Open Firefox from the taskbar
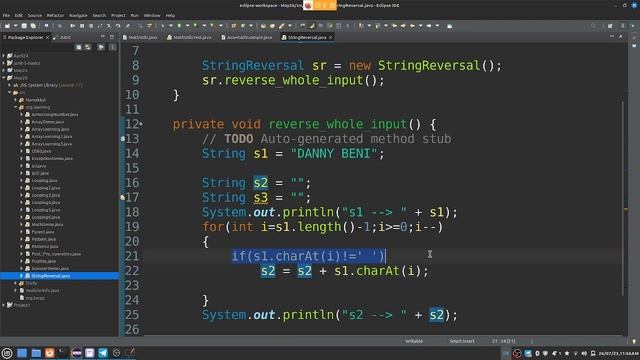The image size is (640, 360). tap(49, 353)
